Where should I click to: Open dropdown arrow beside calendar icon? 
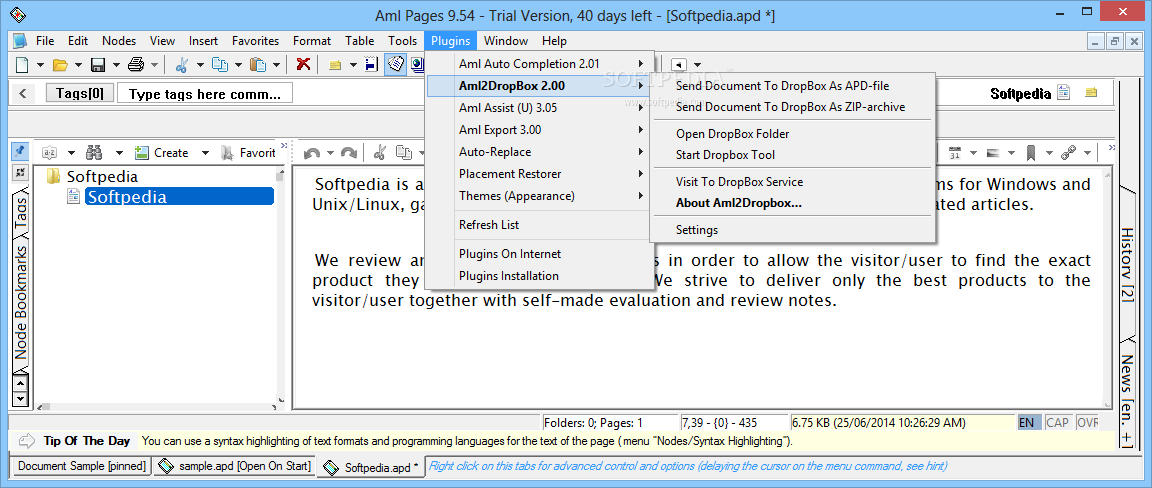973,153
